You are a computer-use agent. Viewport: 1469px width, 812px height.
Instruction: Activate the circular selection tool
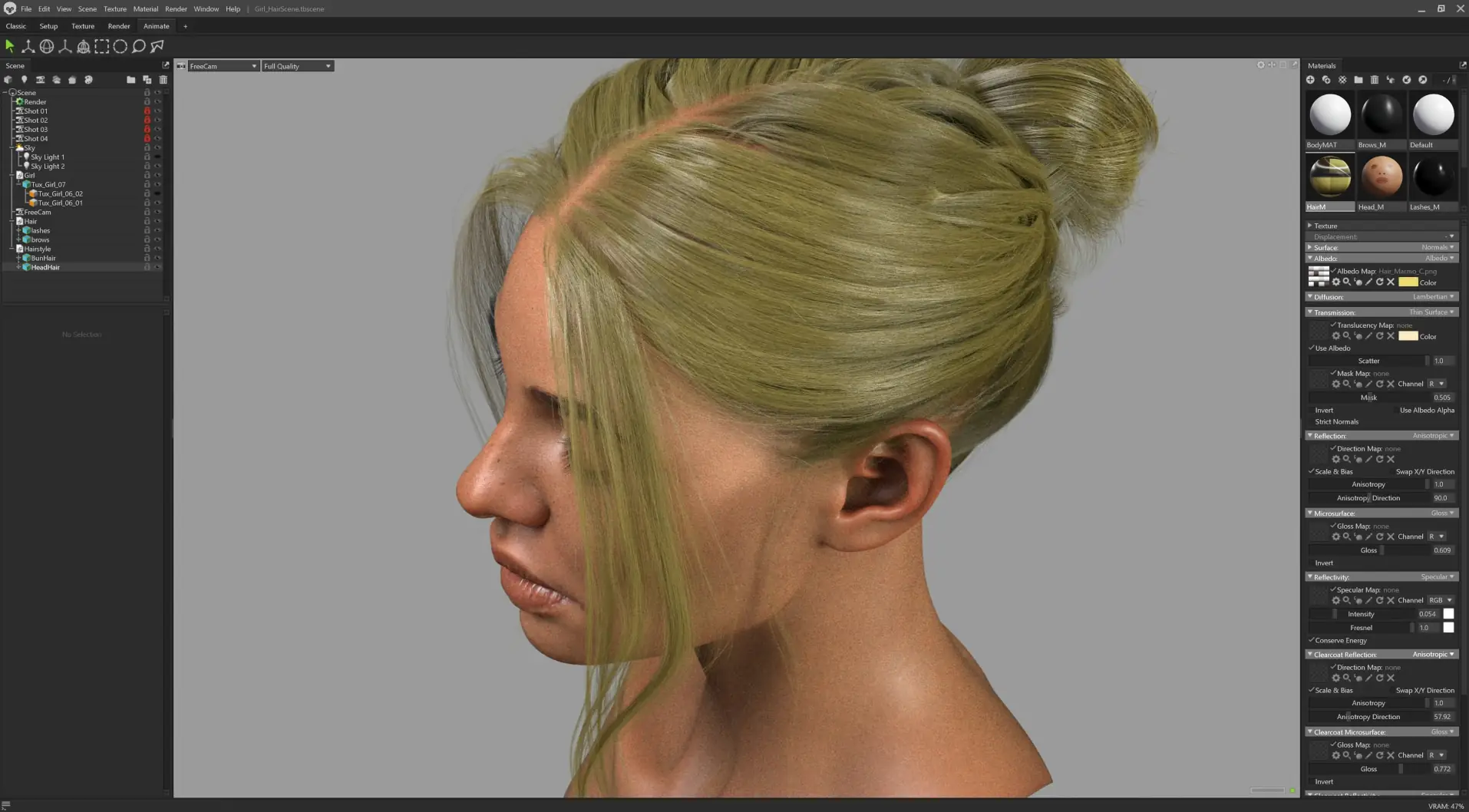pos(120,46)
